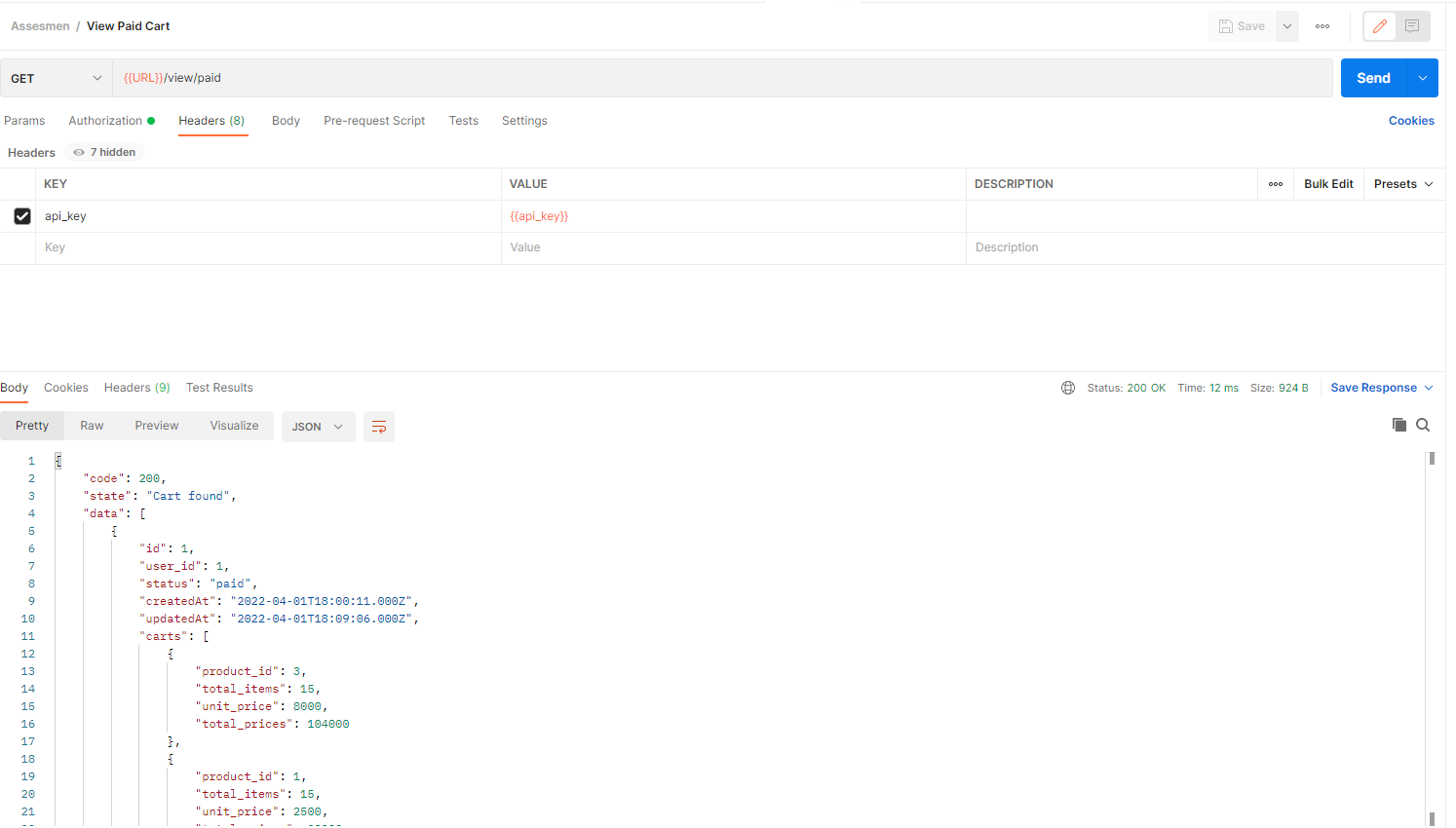
Task: Search the response body with magnifier icon
Action: 1423,425
